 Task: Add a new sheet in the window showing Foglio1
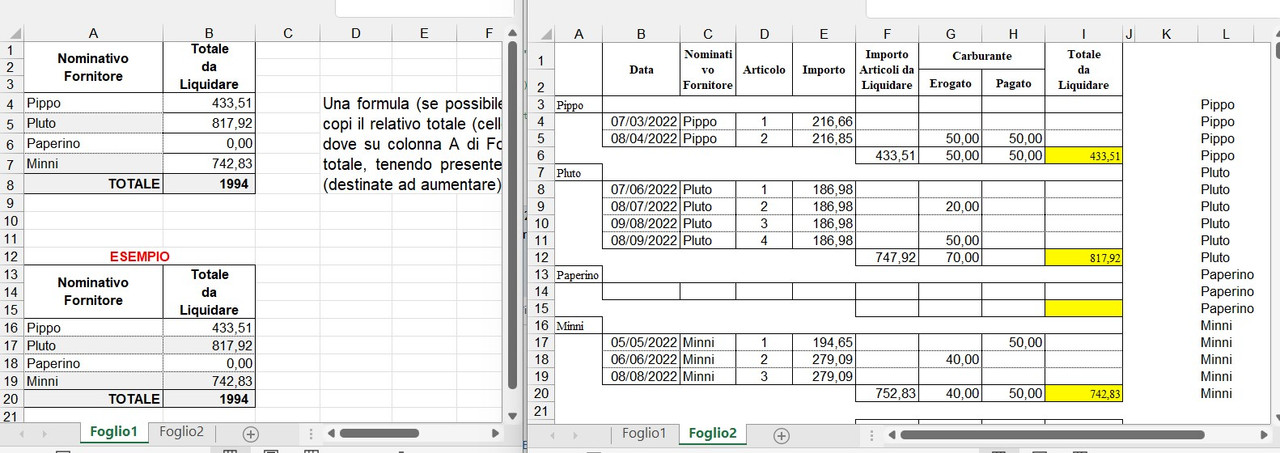[251, 434]
